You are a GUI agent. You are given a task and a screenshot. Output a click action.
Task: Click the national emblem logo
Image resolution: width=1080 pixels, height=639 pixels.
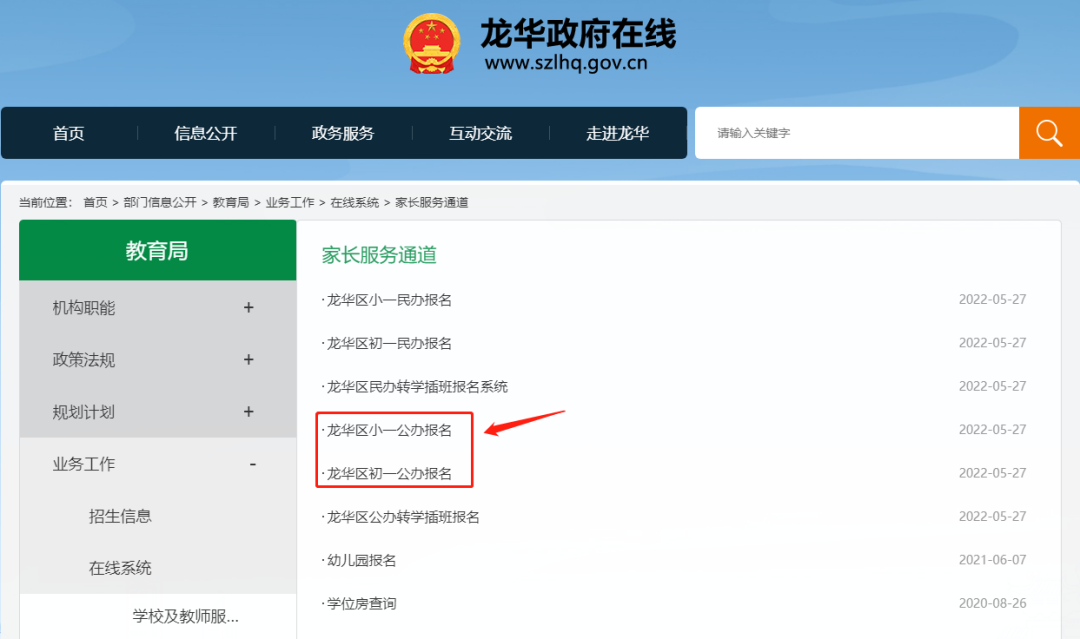click(x=431, y=44)
